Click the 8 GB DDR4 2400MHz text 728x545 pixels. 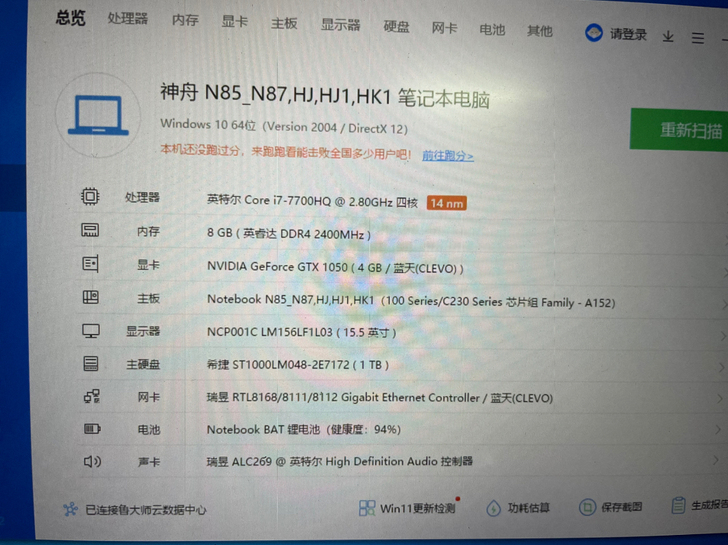click(289, 234)
